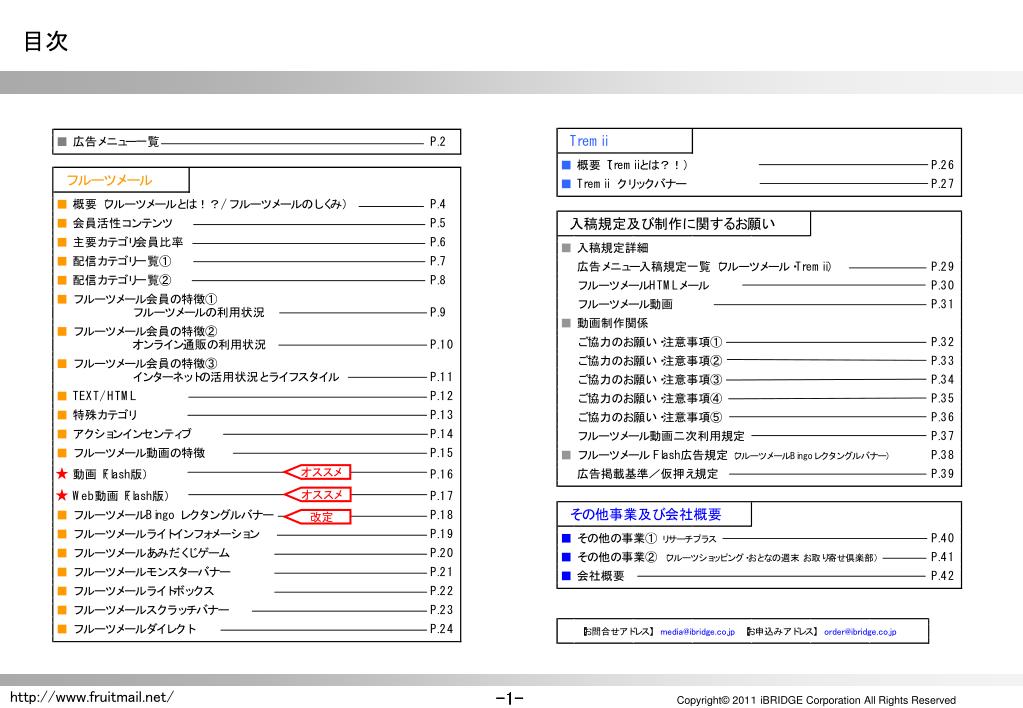The height and width of the screenshot is (708, 1023).
Task: Click page number P.24
Action: [441, 629]
